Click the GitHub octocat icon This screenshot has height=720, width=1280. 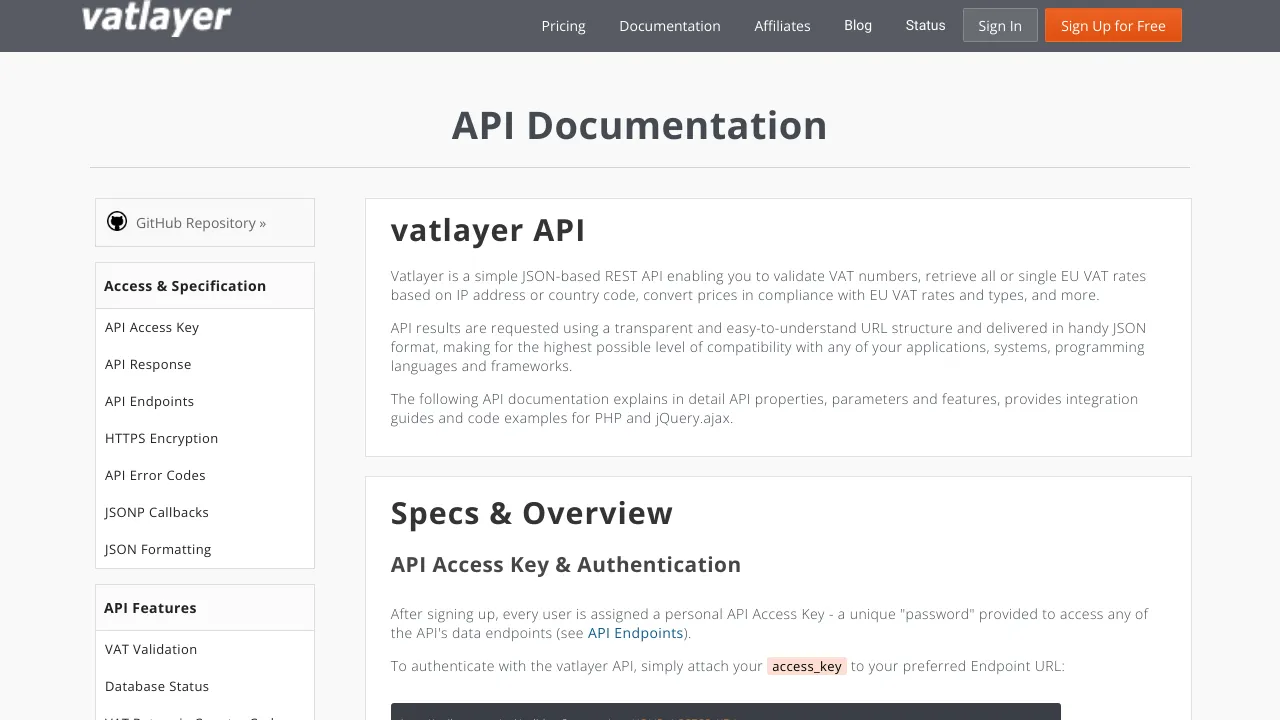(x=117, y=222)
